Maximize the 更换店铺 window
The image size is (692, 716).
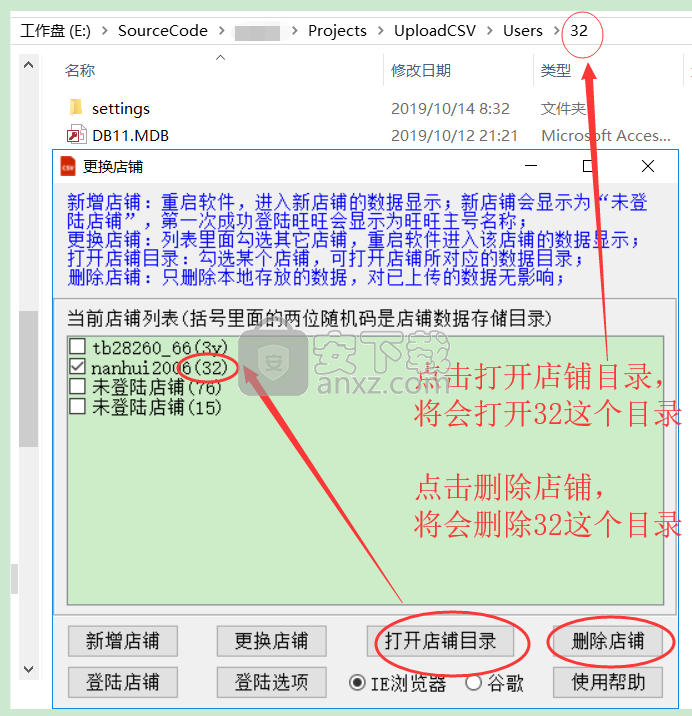588,166
